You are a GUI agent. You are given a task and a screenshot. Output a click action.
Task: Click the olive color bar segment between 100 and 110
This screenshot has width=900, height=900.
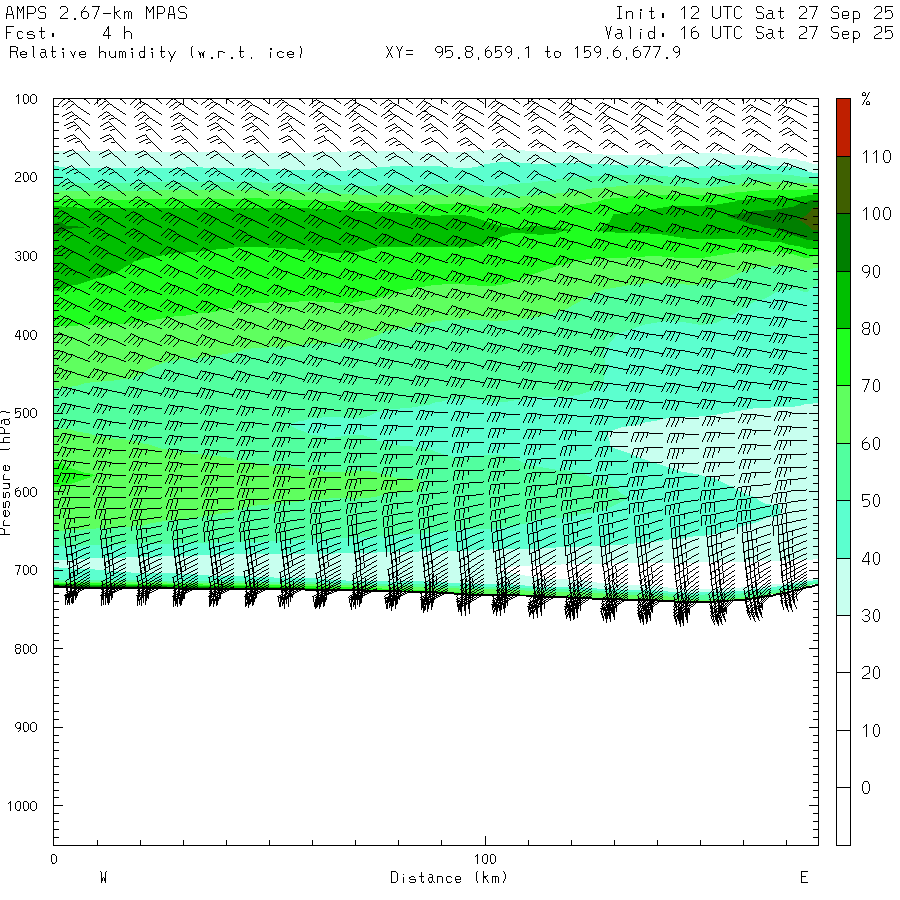tap(843, 185)
